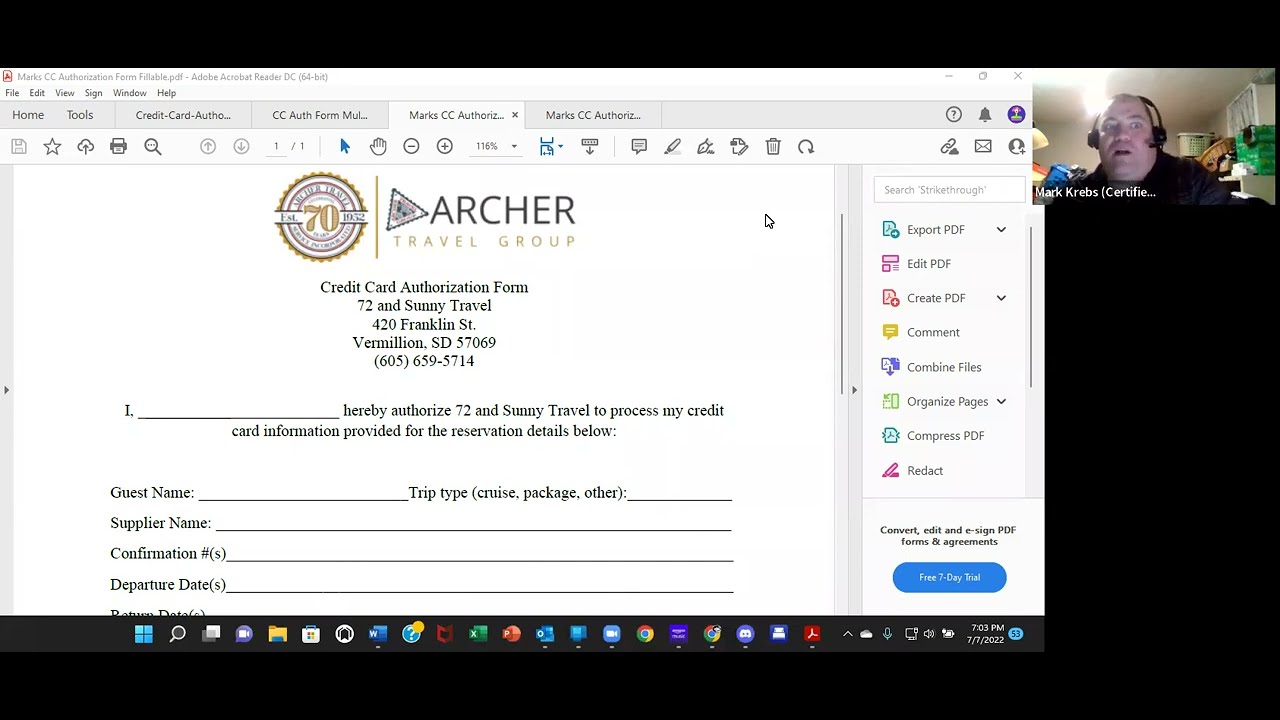Open the Help menu

(x=166, y=93)
